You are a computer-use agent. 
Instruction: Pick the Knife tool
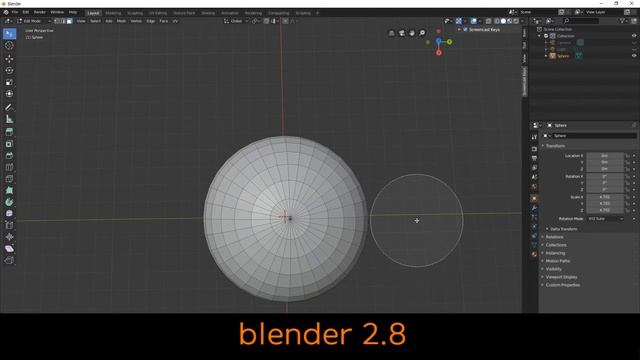(9, 179)
